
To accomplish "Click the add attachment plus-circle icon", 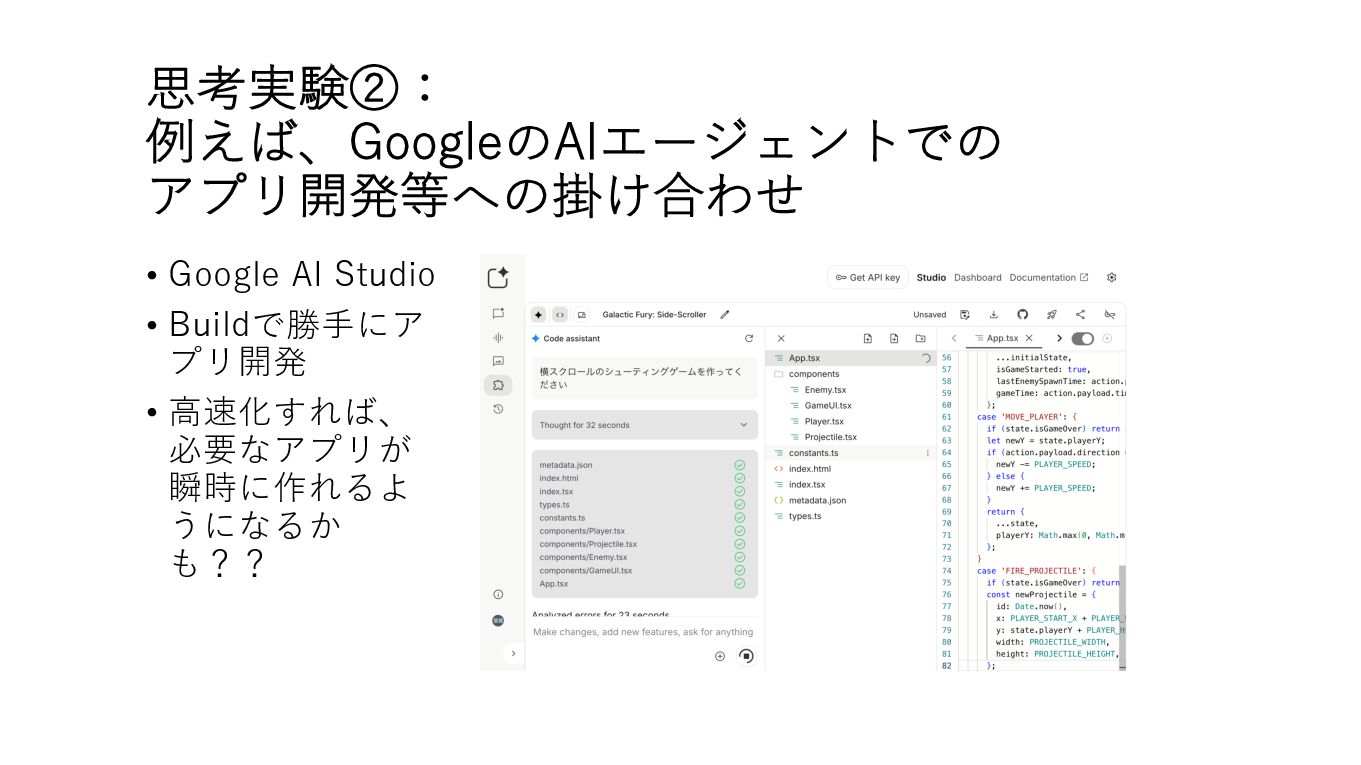I will (x=719, y=656).
